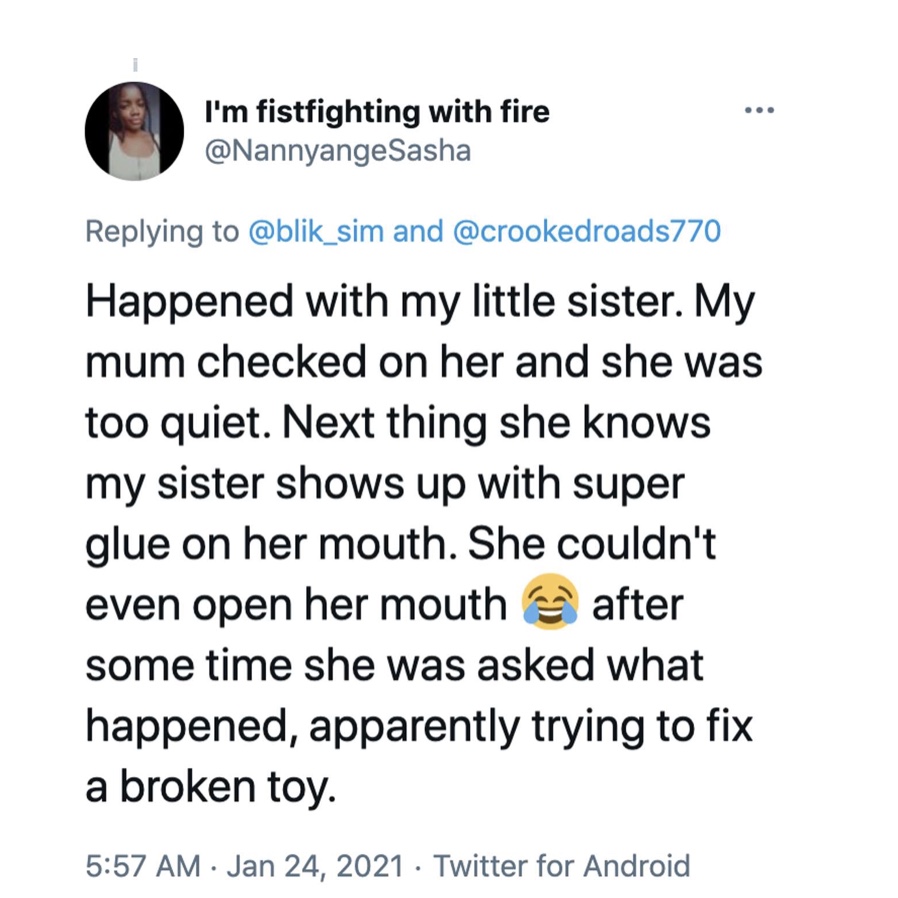This screenshot has width=898, height=898.
Task: Click the Replying to label text
Action: (x=162, y=231)
